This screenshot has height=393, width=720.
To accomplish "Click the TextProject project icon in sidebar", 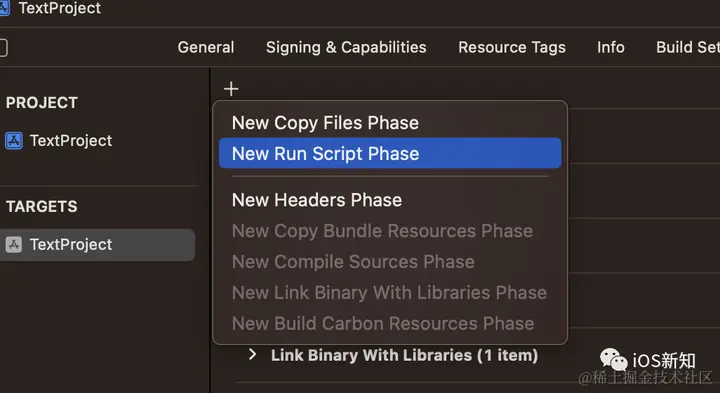I will click(x=13, y=140).
